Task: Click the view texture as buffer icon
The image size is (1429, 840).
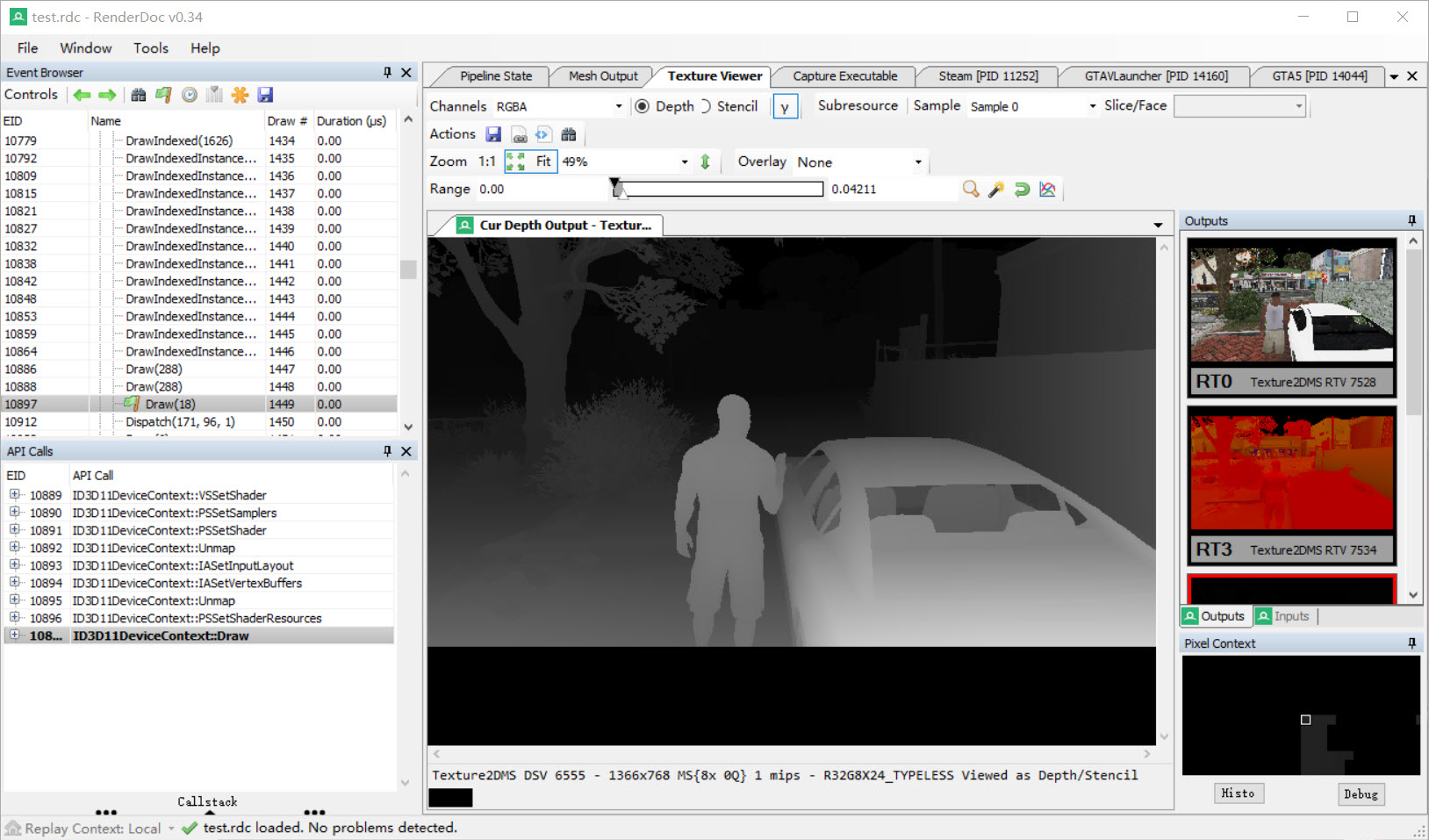Action: click(x=543, y=134)
